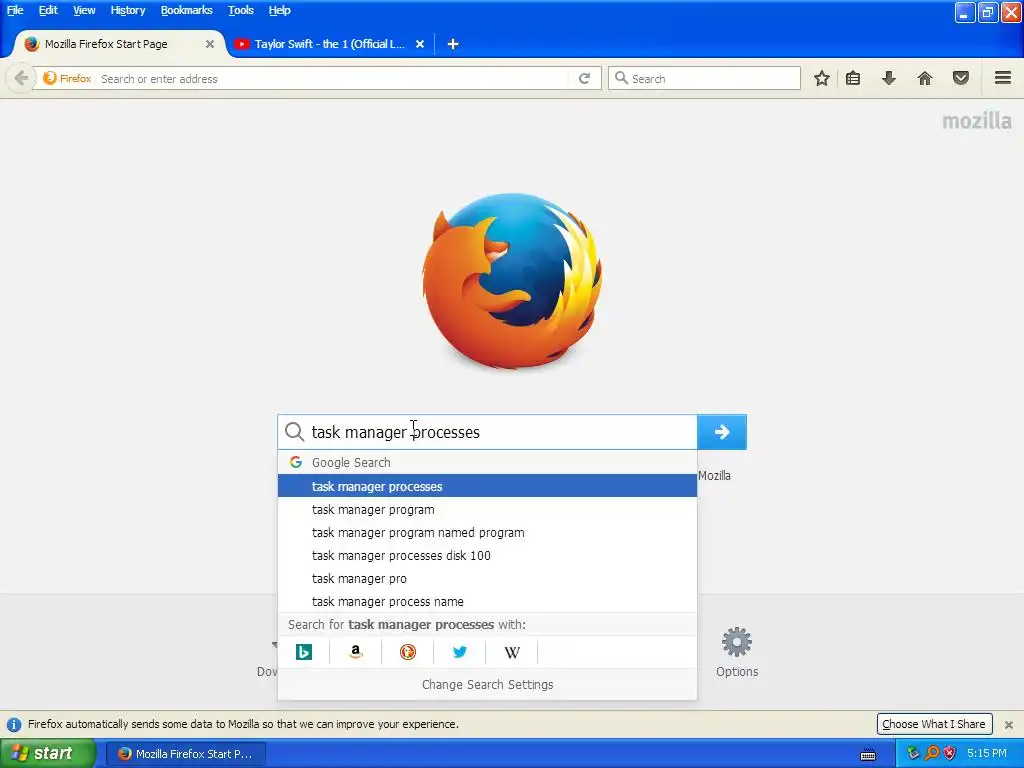
Task: Open the Help menu
Action: click(280, 10)
